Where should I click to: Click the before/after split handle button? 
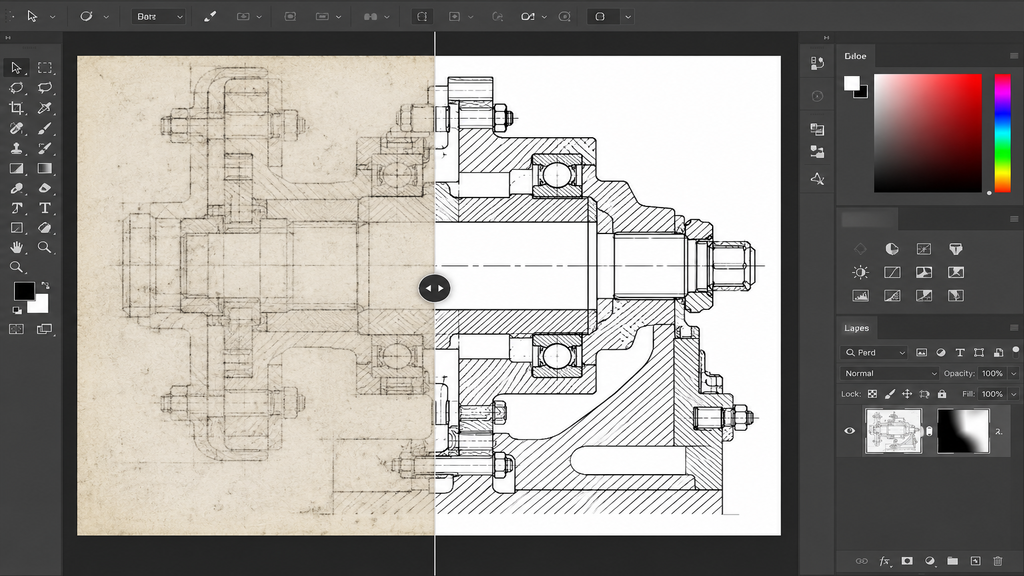tap(434, 288)
